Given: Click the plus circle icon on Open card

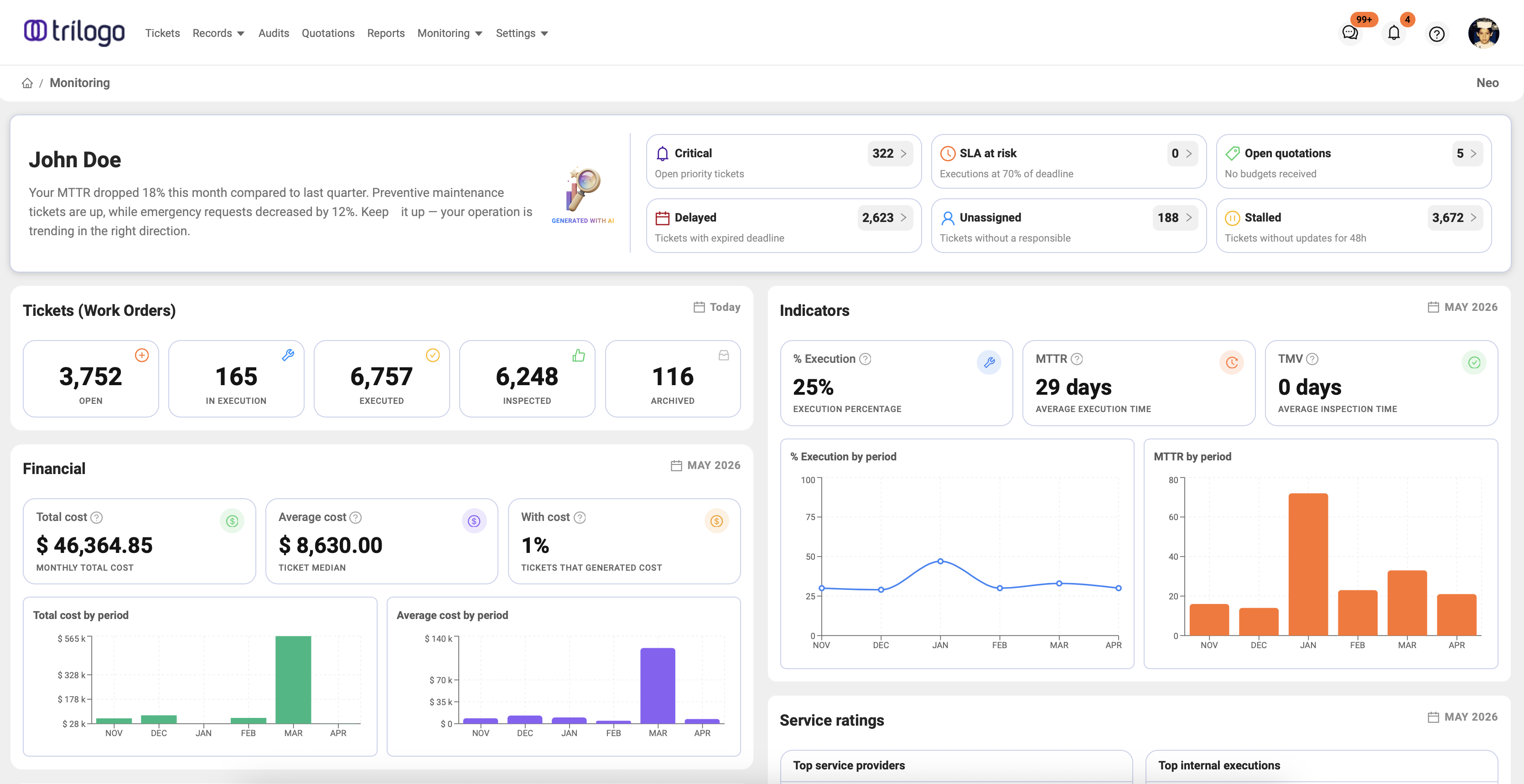Looking at the screenshot, I should click(142, 355).
